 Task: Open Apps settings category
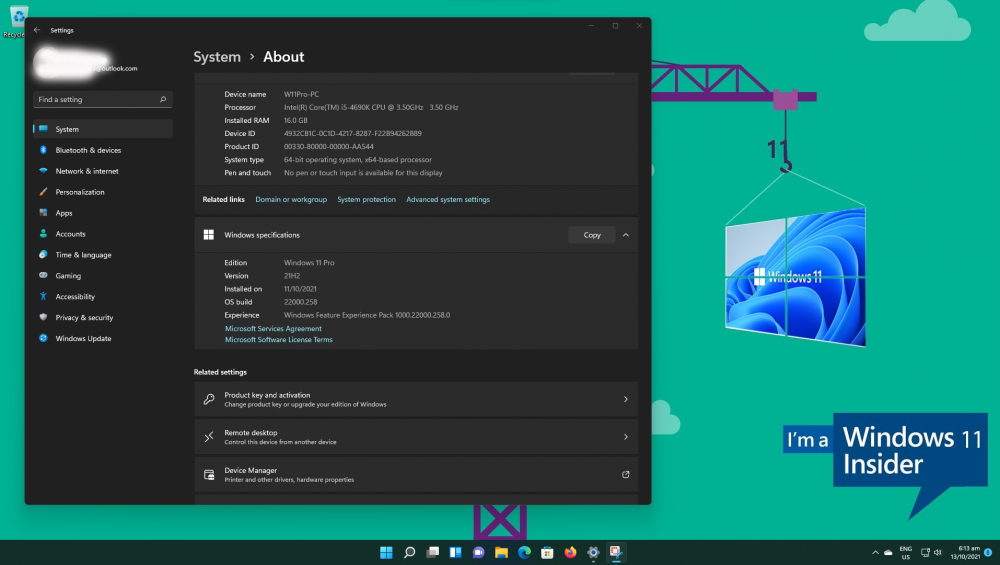(x=103, y=213)
